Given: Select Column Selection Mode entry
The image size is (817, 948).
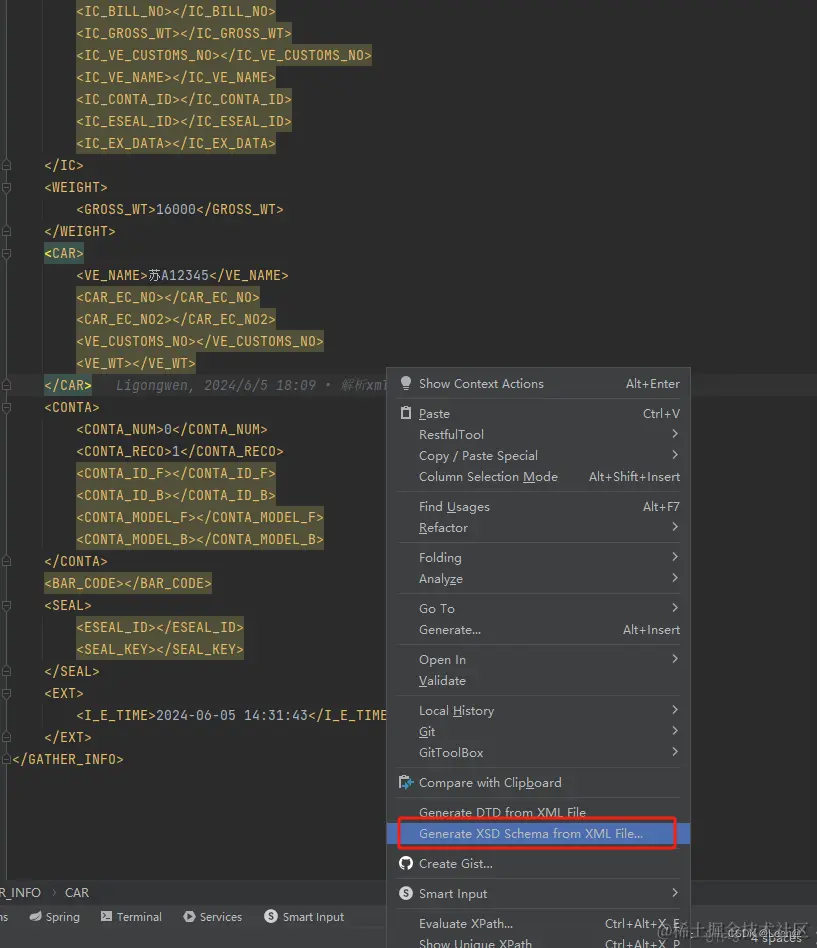Looking at the screenshot, I should (538, 476).
